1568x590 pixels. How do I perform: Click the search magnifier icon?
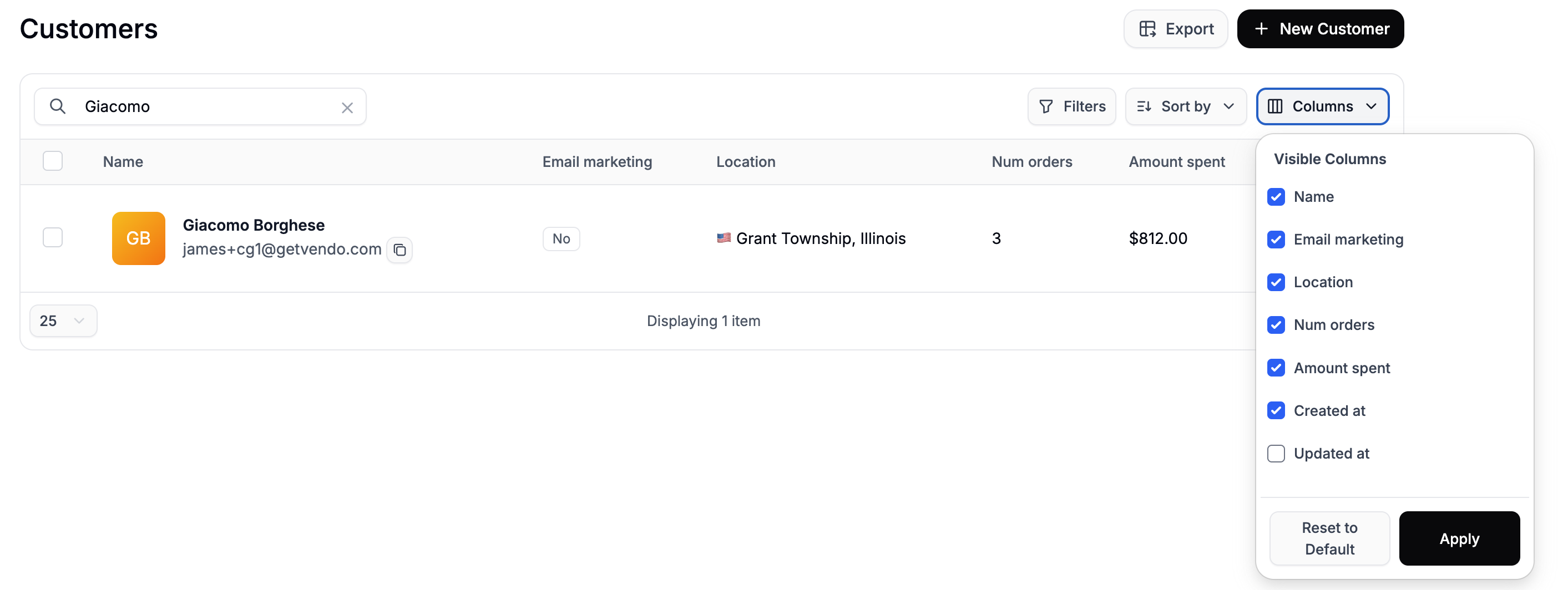tap(58, 106)
